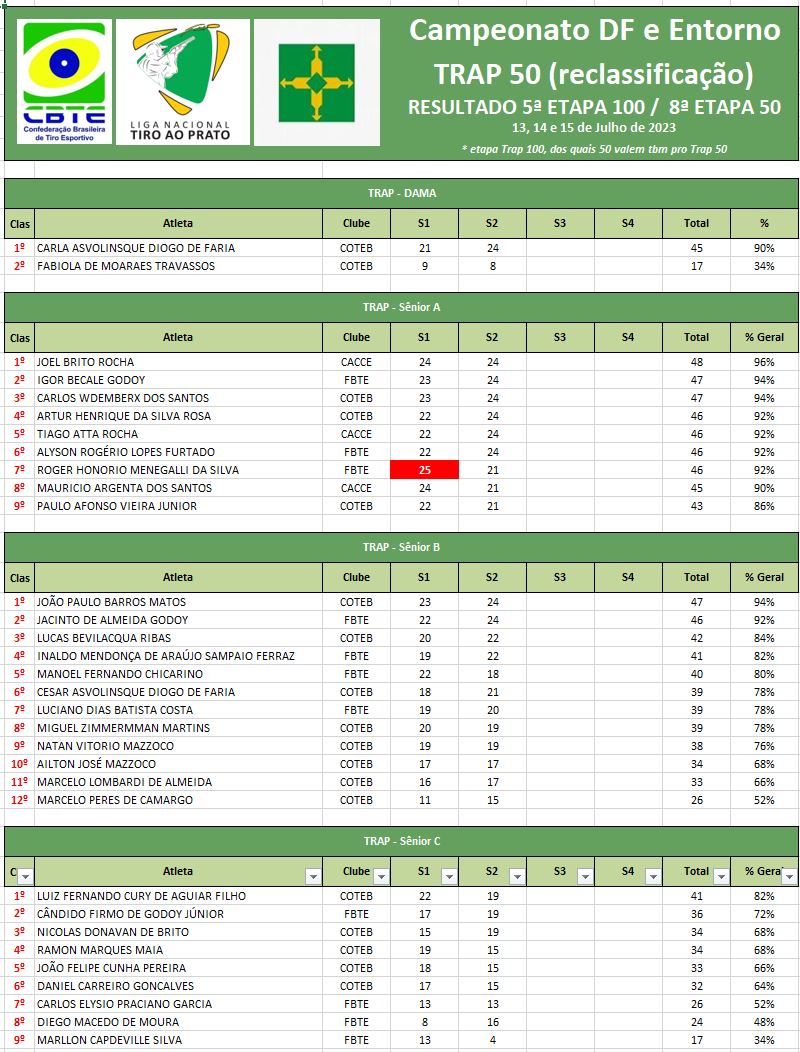Select cell AILTON JOSÉ MAZZOCO
The image size is (800, 1052).
click(x=179, y=764)
